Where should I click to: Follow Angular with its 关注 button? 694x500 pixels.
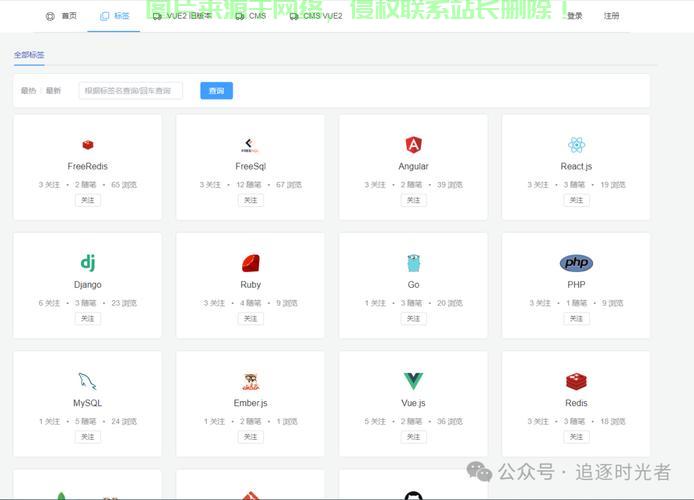point(413,200)
